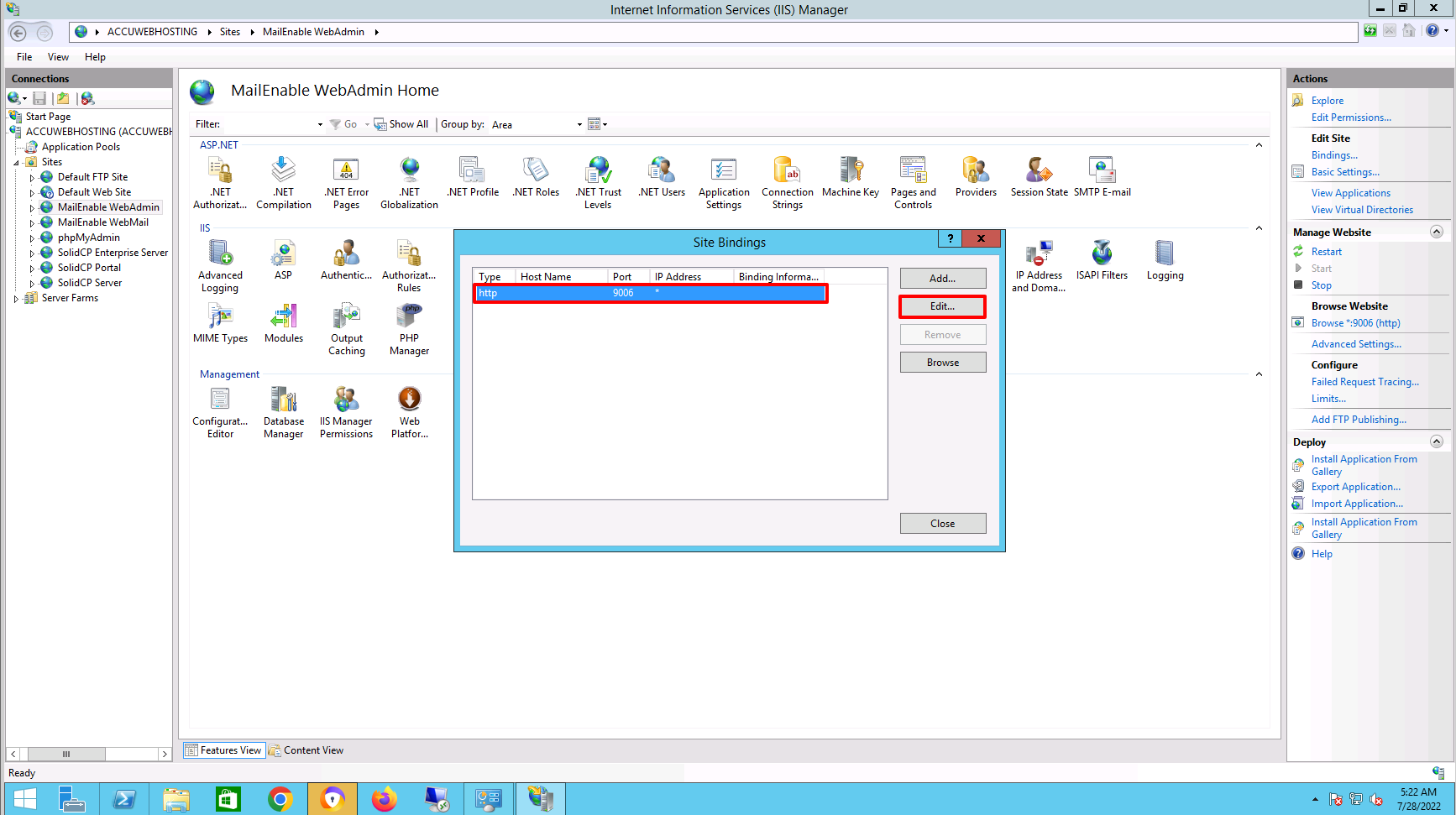Click Restart in Manage Website
Image resolution: width=1456 pixels, height=815 pixels.
[x=1327, y=252]
